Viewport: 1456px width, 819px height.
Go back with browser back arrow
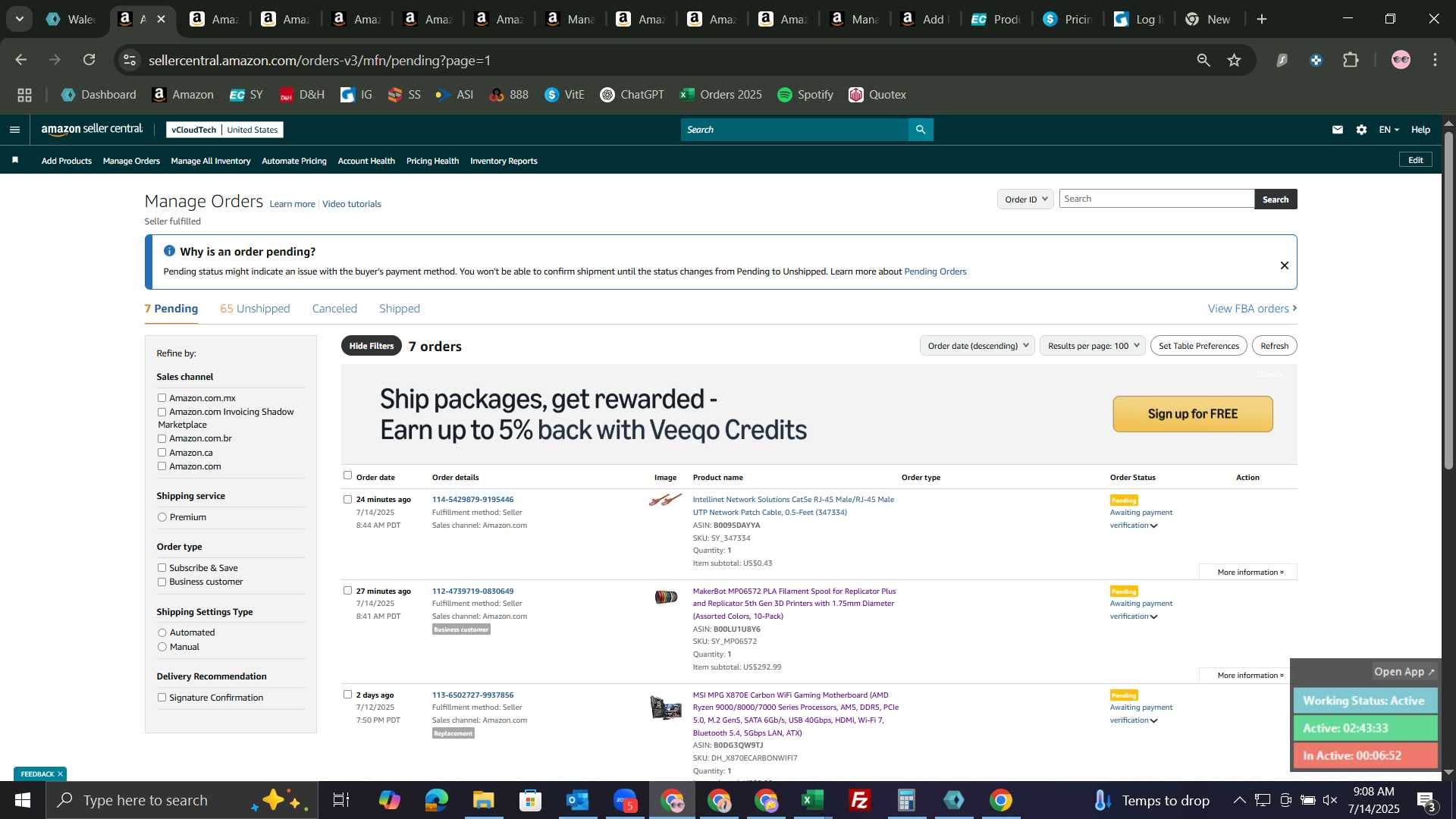coord(21,60)
